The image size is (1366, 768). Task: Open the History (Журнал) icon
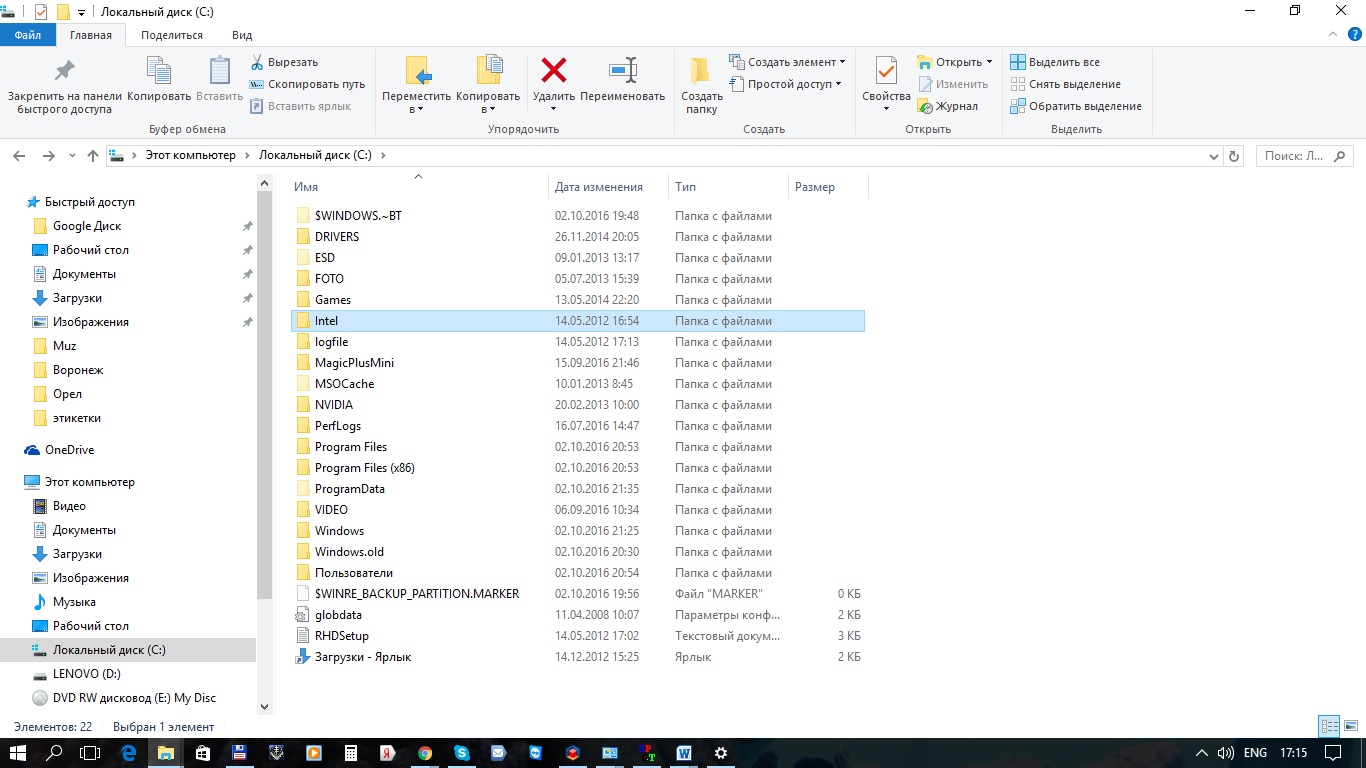926,106
